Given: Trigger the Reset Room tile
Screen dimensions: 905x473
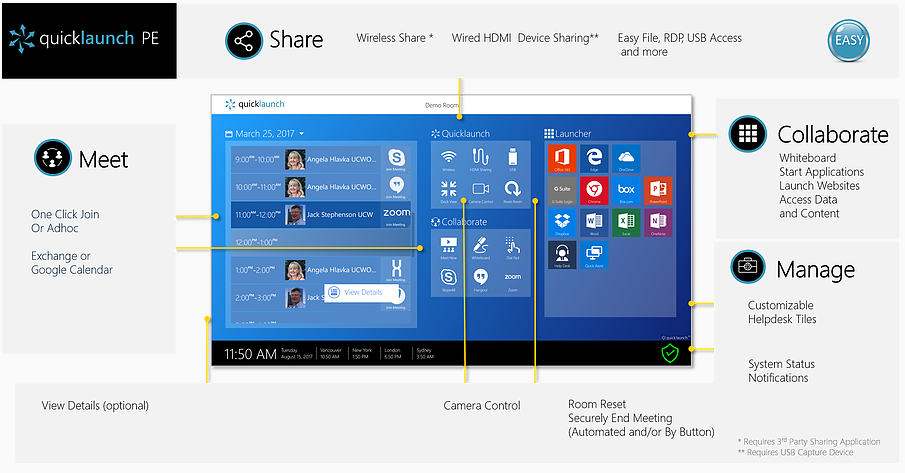Looking at the screenshot, I should click(512, 191).
